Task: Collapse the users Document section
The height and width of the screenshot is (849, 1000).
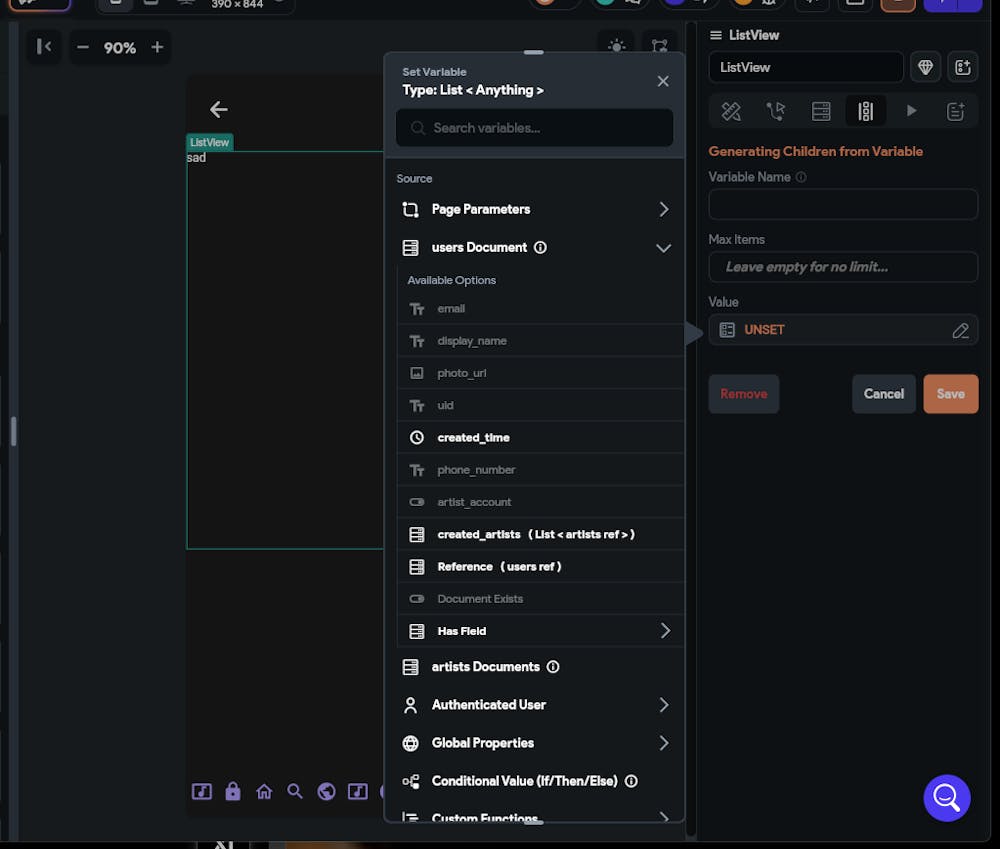Action: pyautogui.click(x=662, y=248)
